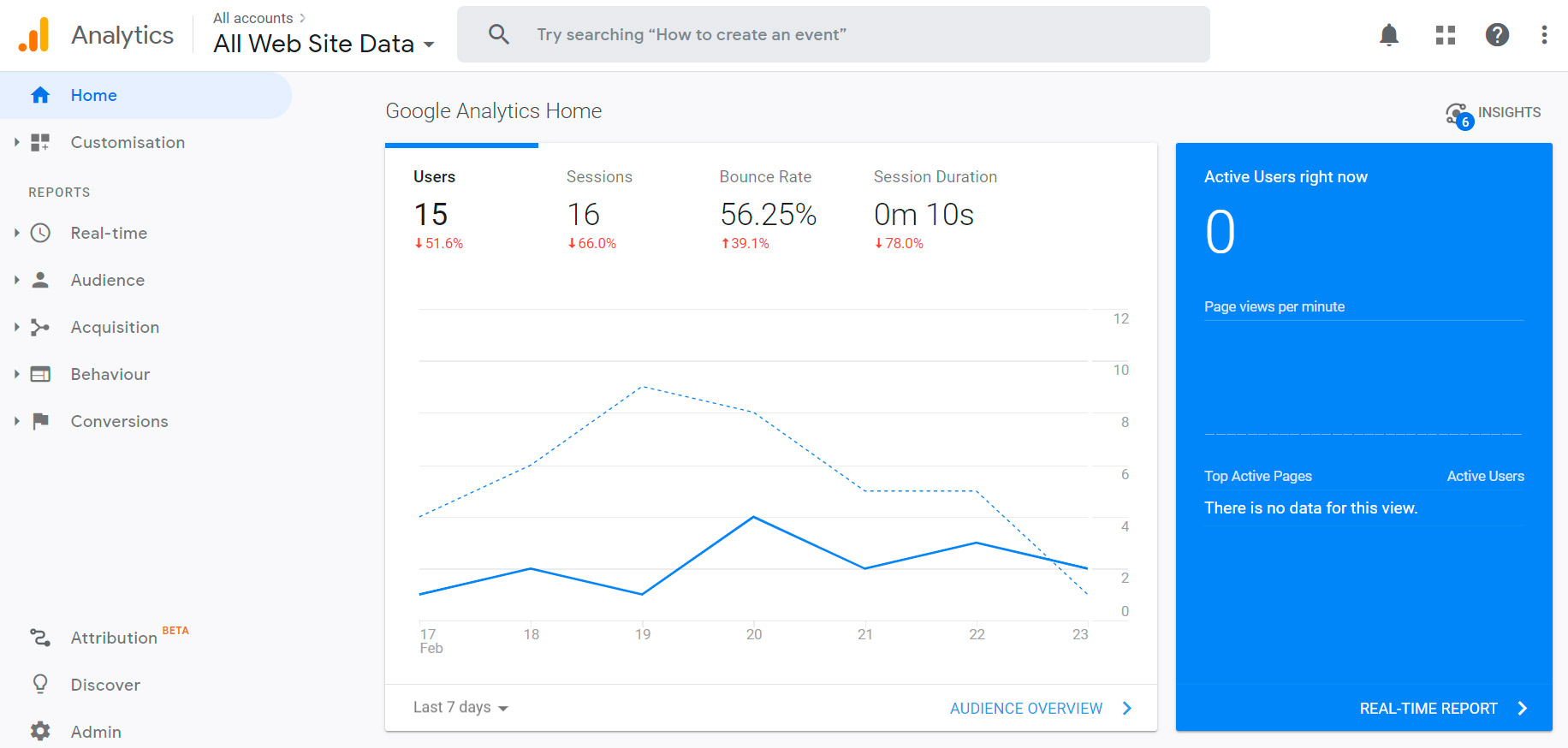Select the Home menu item
The height and width of the screenshot is (748, 1568).
tap(94, 95)
